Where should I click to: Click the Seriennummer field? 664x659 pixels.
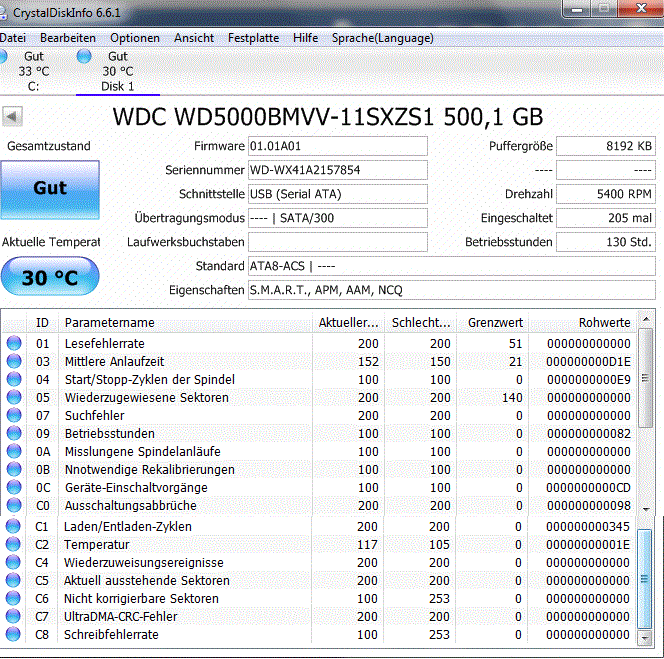click(x=338, y=170)
